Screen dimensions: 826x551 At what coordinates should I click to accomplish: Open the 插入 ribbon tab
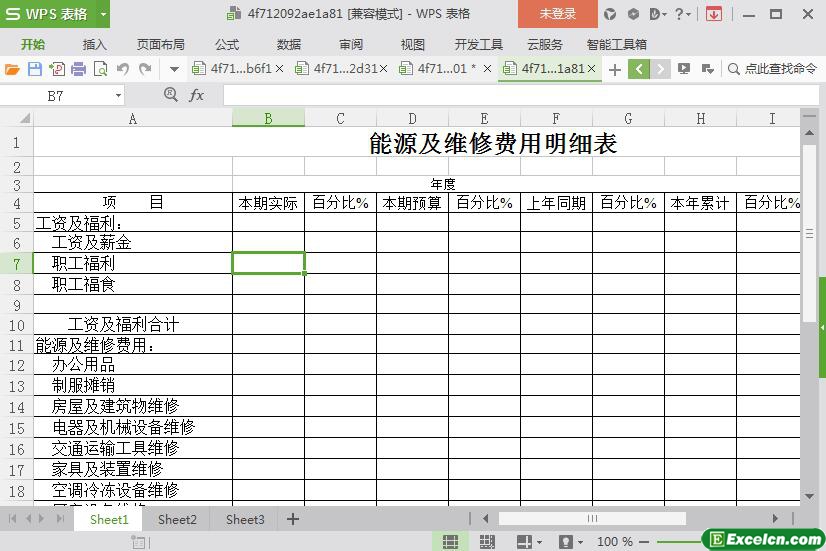click(95, 44)
